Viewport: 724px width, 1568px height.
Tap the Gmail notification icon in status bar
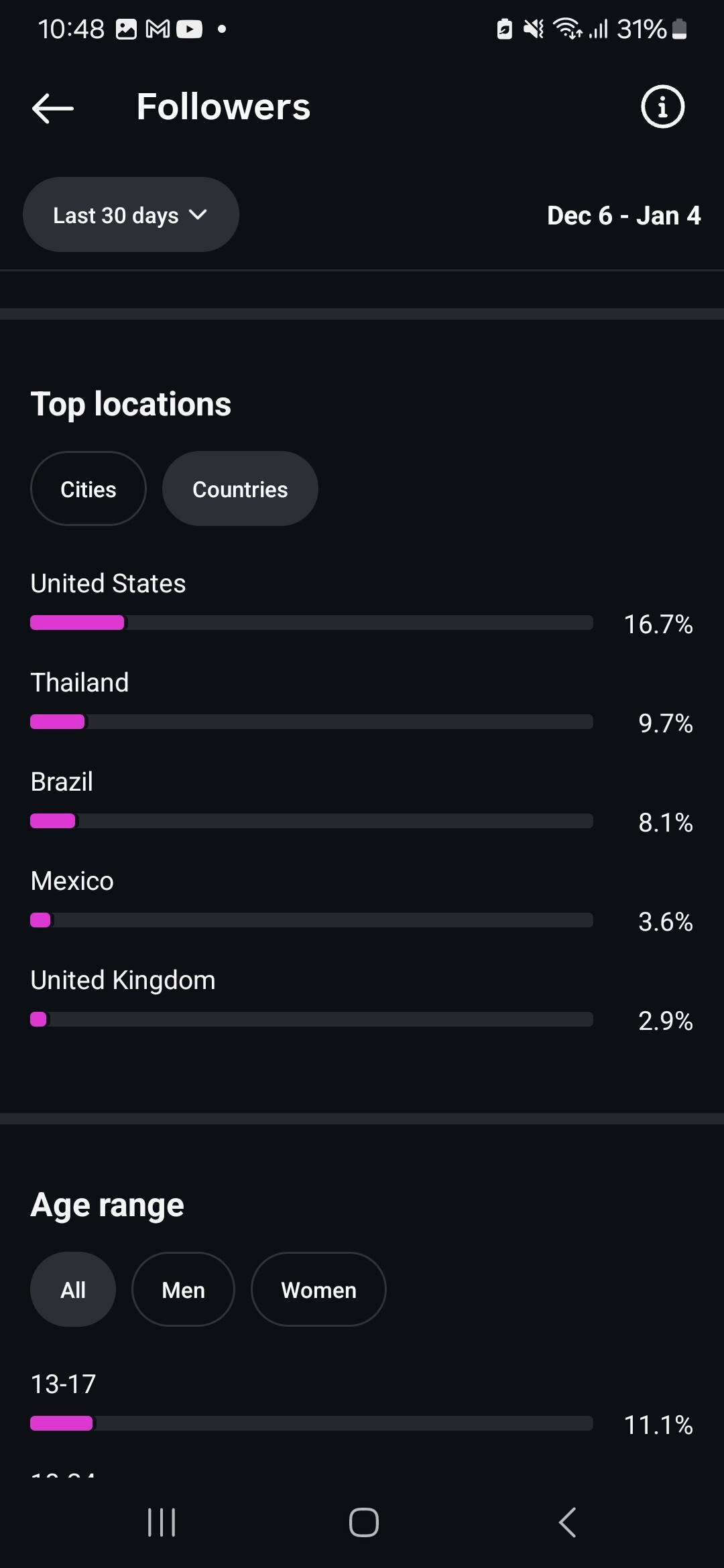pyautogui.click(x=158, y=29)
